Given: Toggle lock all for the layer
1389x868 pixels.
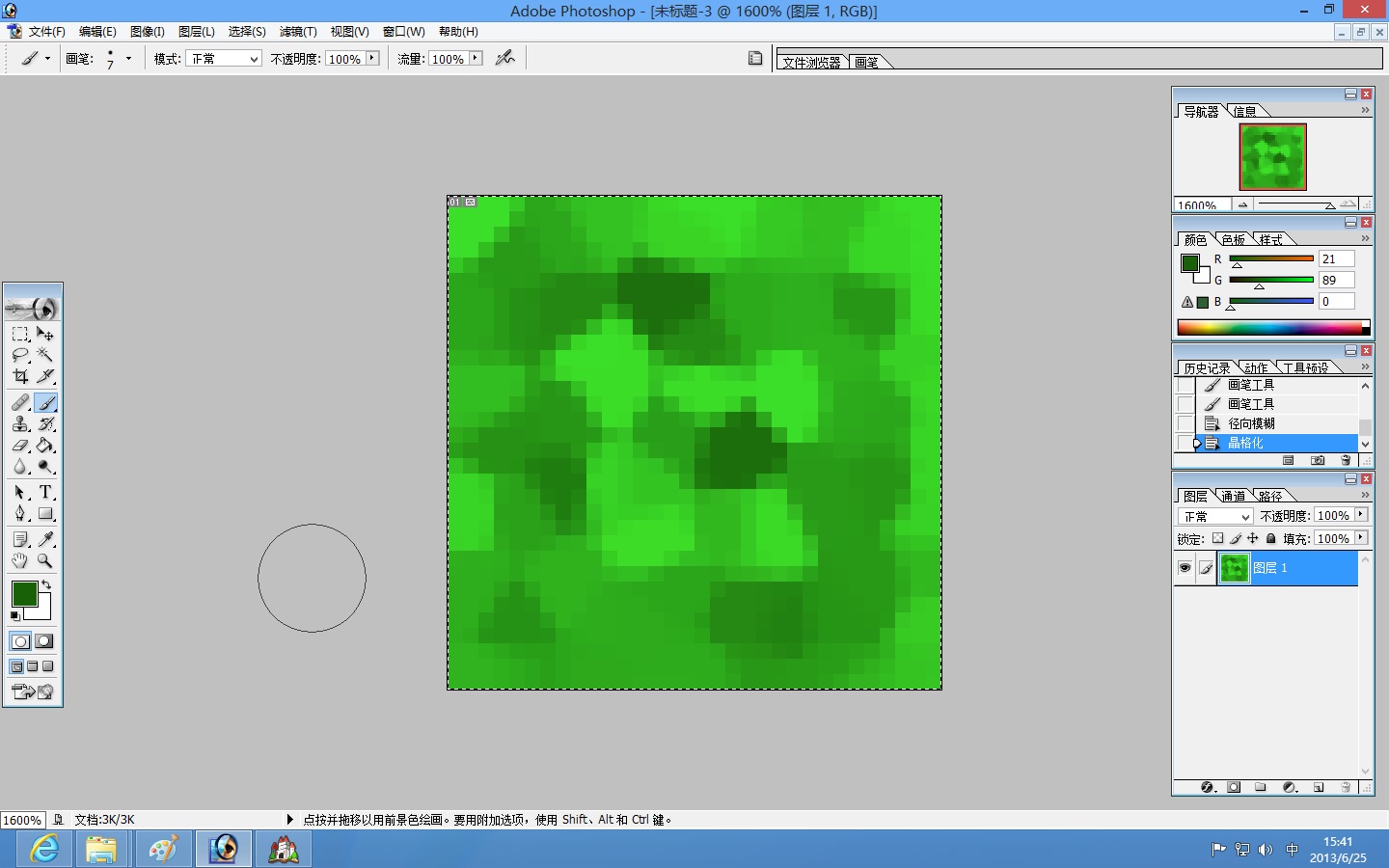Looking at the screenshot, I should [1270, 539].
